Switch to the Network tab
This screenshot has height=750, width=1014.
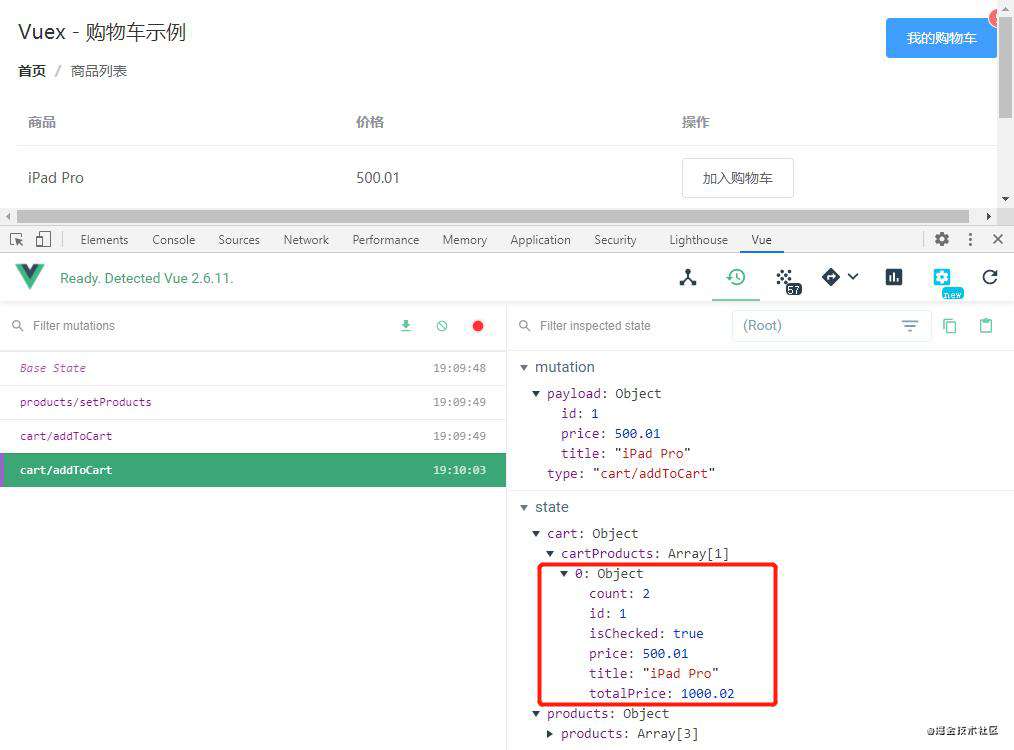(306, 240)
